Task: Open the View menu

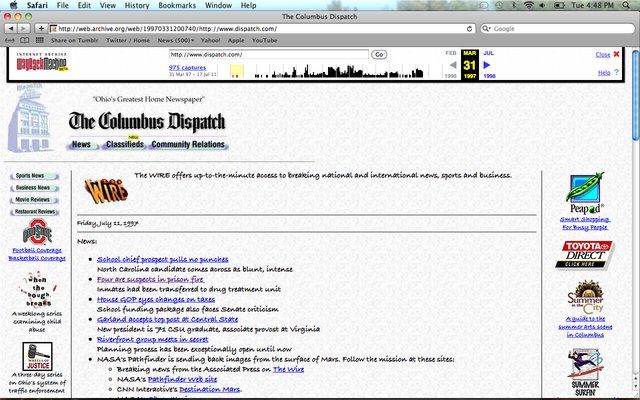Action: (108, 5)
